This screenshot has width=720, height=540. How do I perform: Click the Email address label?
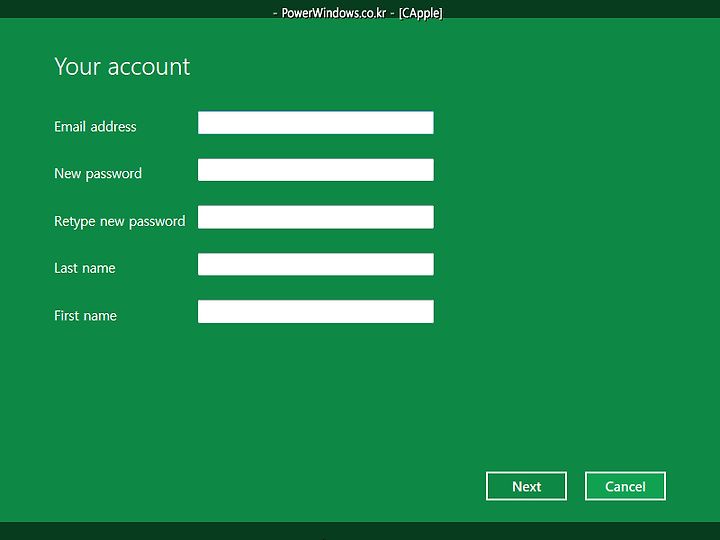pyautogui.click(x=95, y=126)
